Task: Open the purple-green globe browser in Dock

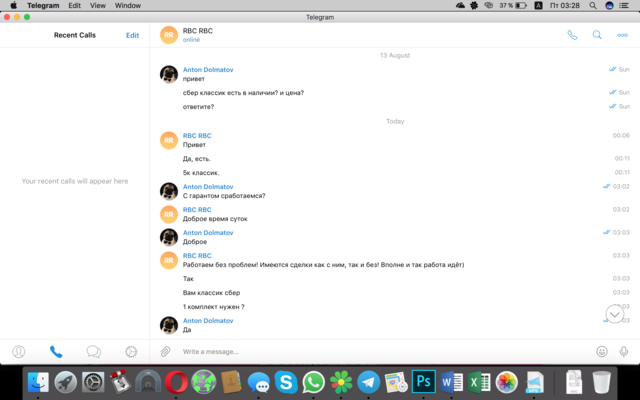Action: [x=204, y=382]
